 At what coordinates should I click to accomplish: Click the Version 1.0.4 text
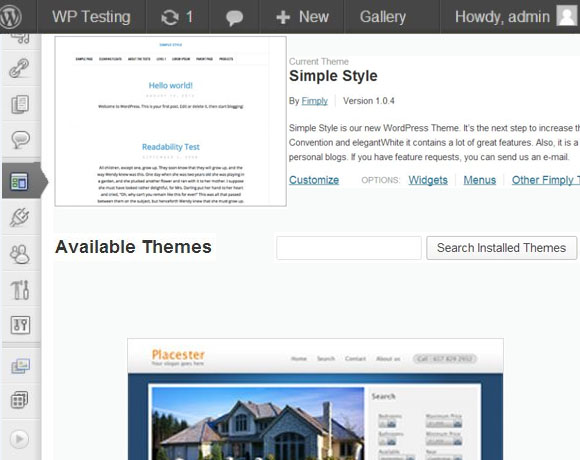coord(369,101)
